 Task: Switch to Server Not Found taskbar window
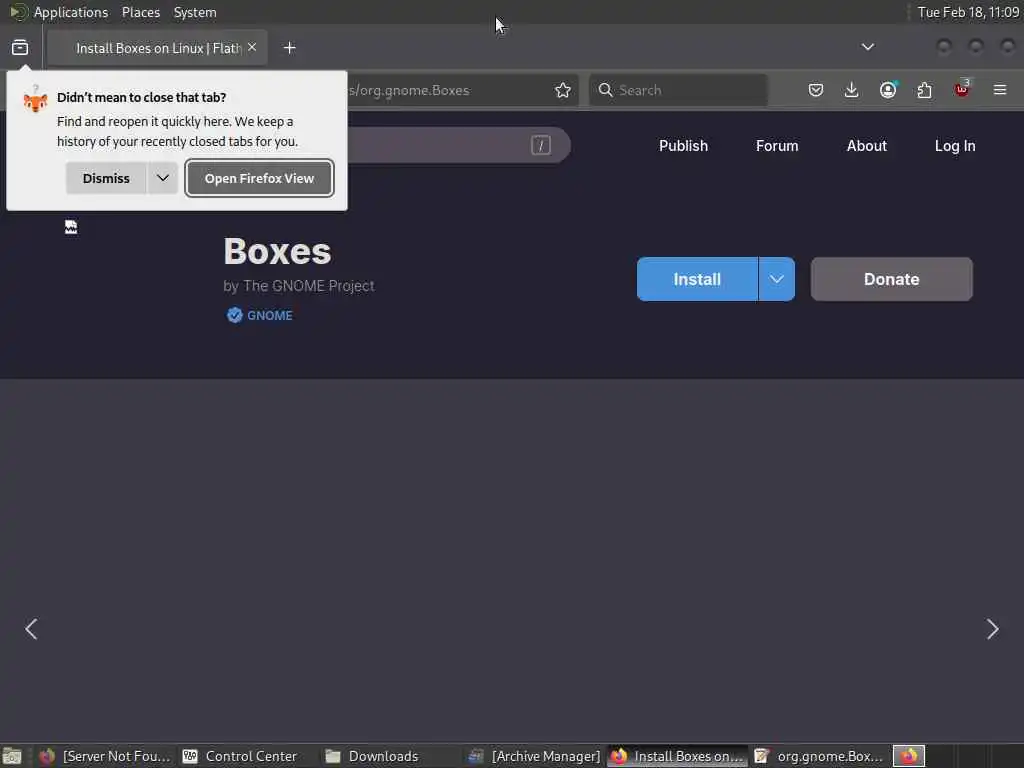pyautogui.click(x=104, y=756)
